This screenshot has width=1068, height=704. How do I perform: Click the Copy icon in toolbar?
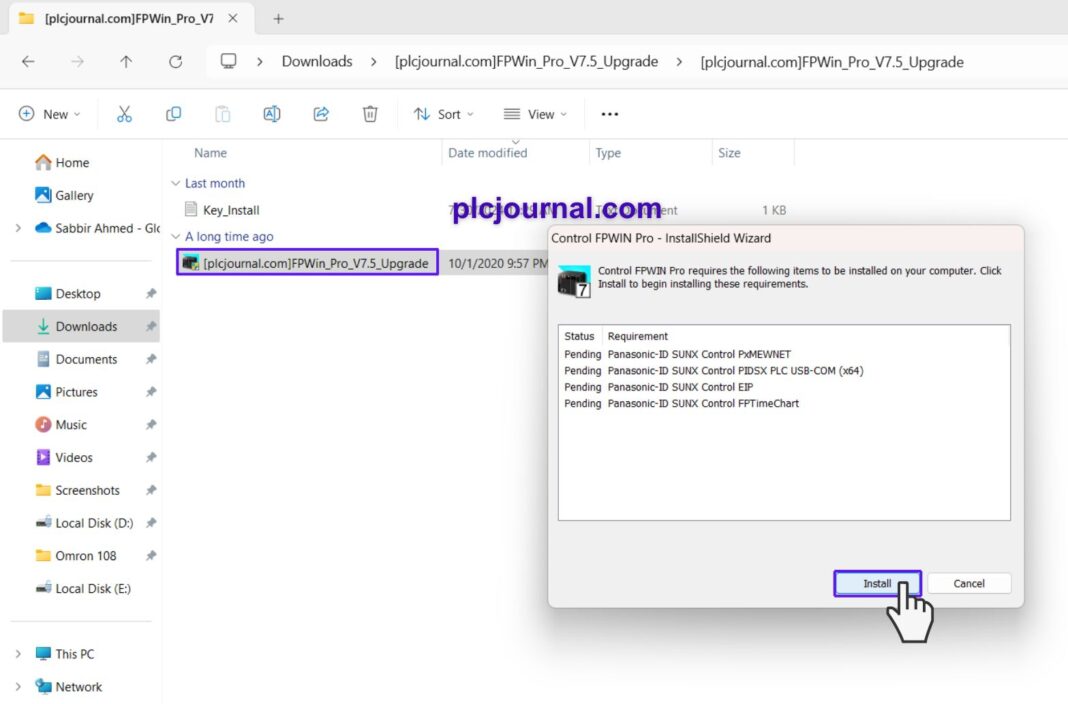pos(173,114)
